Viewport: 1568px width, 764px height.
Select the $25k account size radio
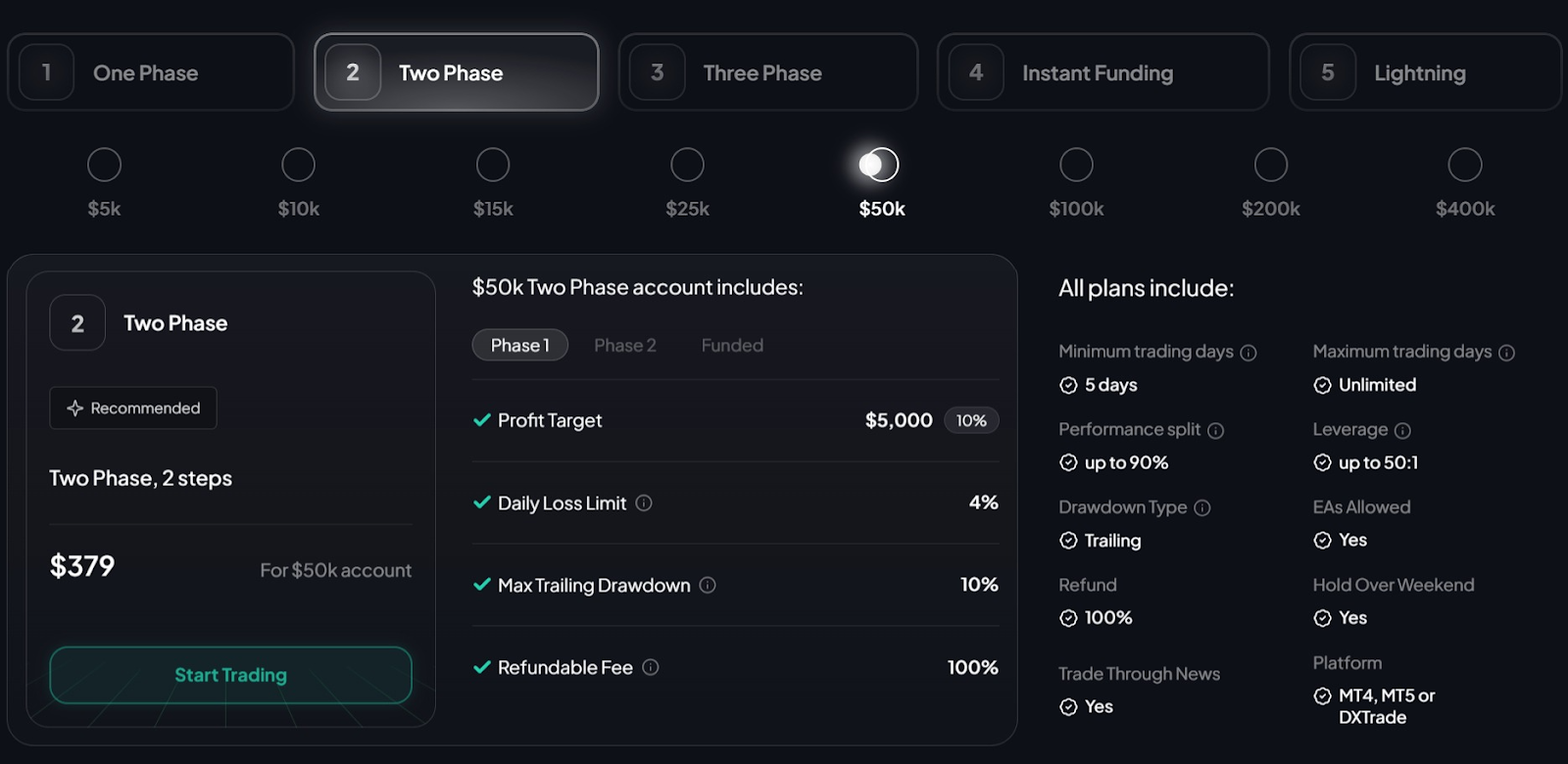[687, 165]
